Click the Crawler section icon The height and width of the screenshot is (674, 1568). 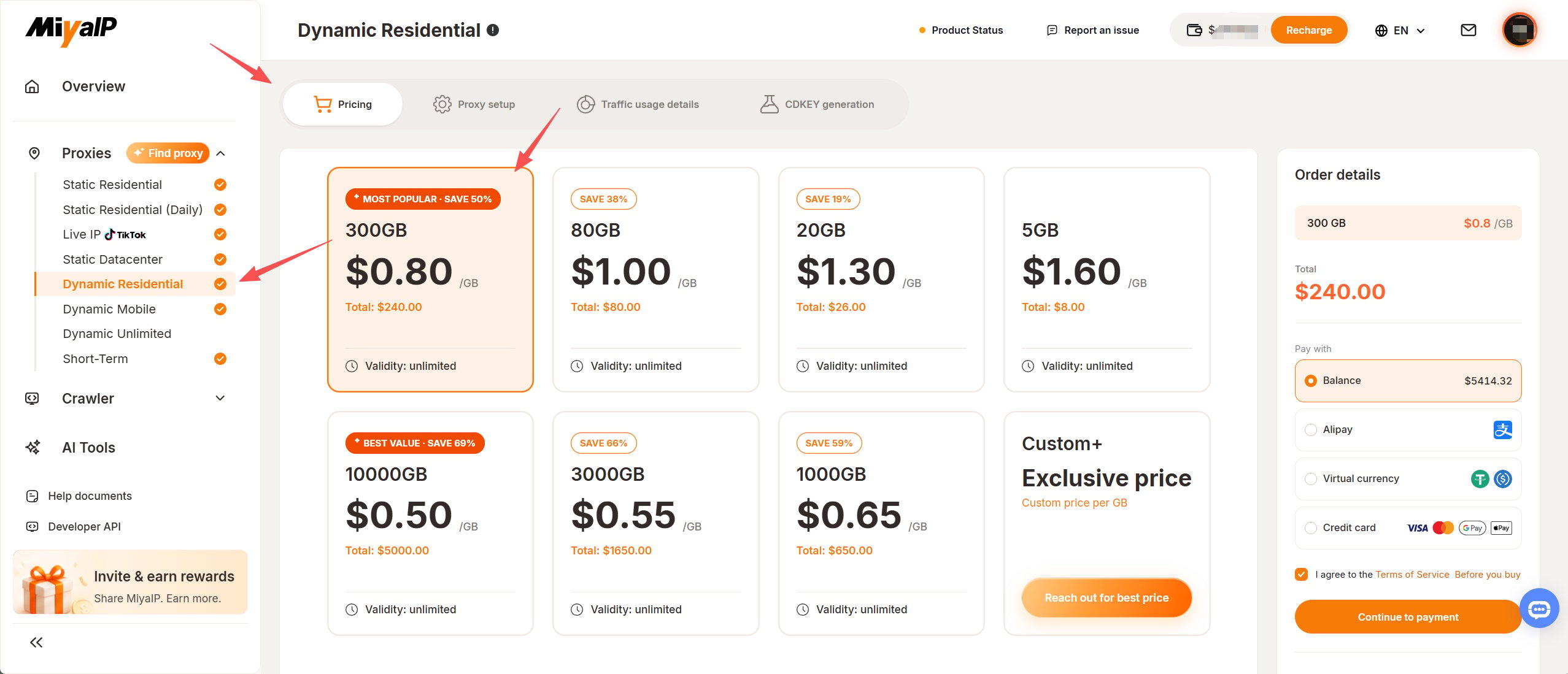pos(32,399)
